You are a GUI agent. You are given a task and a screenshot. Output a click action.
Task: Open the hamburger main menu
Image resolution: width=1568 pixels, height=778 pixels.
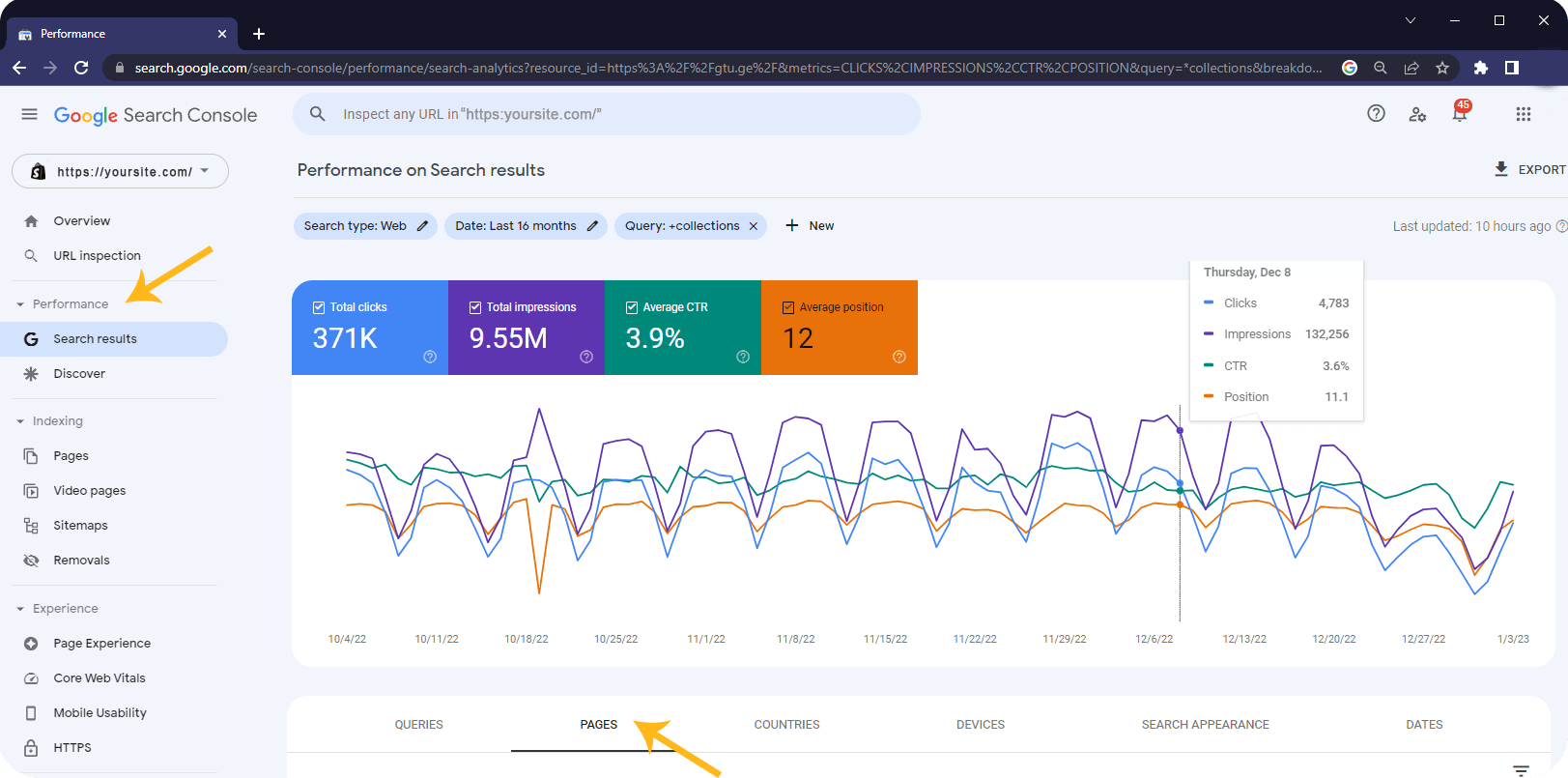point(29,114)
